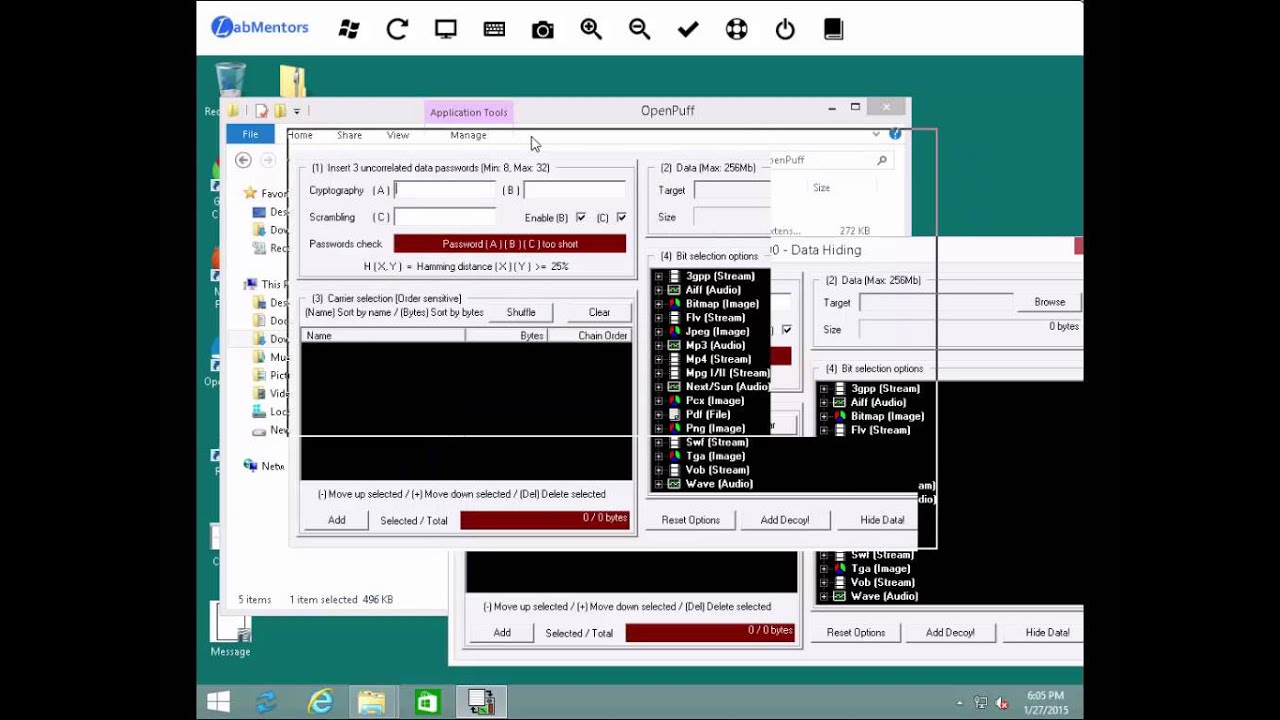This screenshot has width=1280, height=720.
Task: Click the muted volume icon in system tray
Action: tap(1002, 703)
